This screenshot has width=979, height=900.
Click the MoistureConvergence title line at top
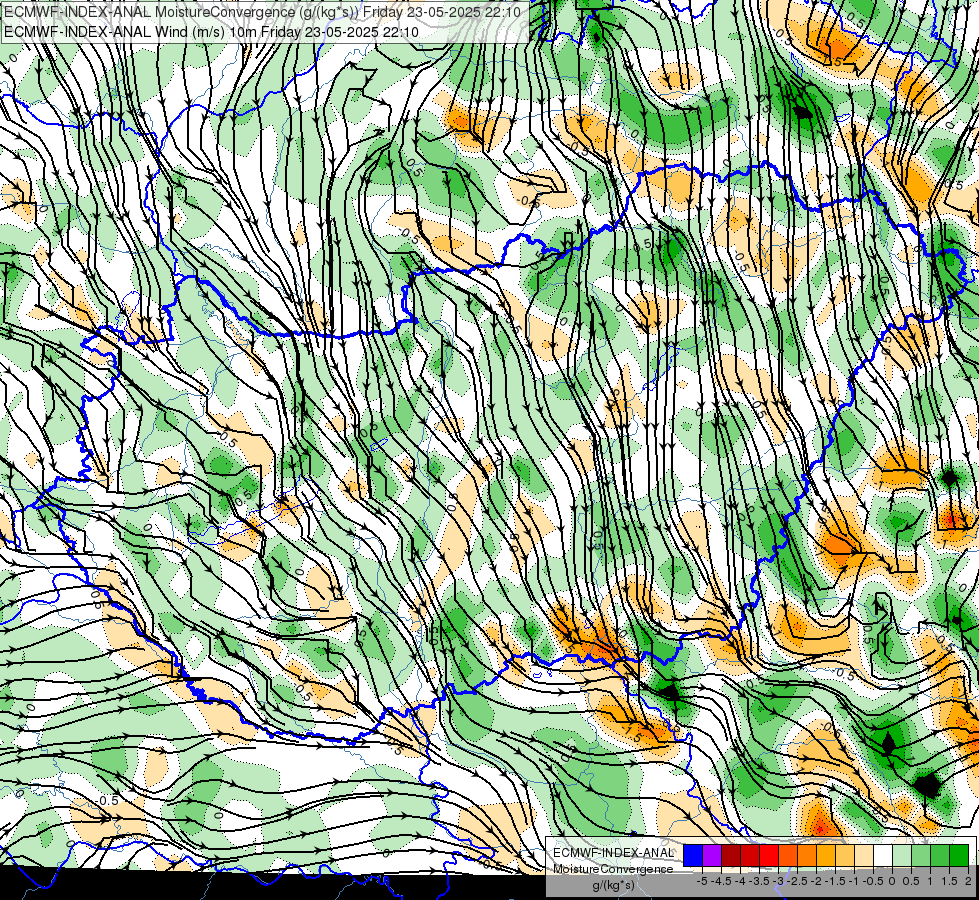pos(262,11)
